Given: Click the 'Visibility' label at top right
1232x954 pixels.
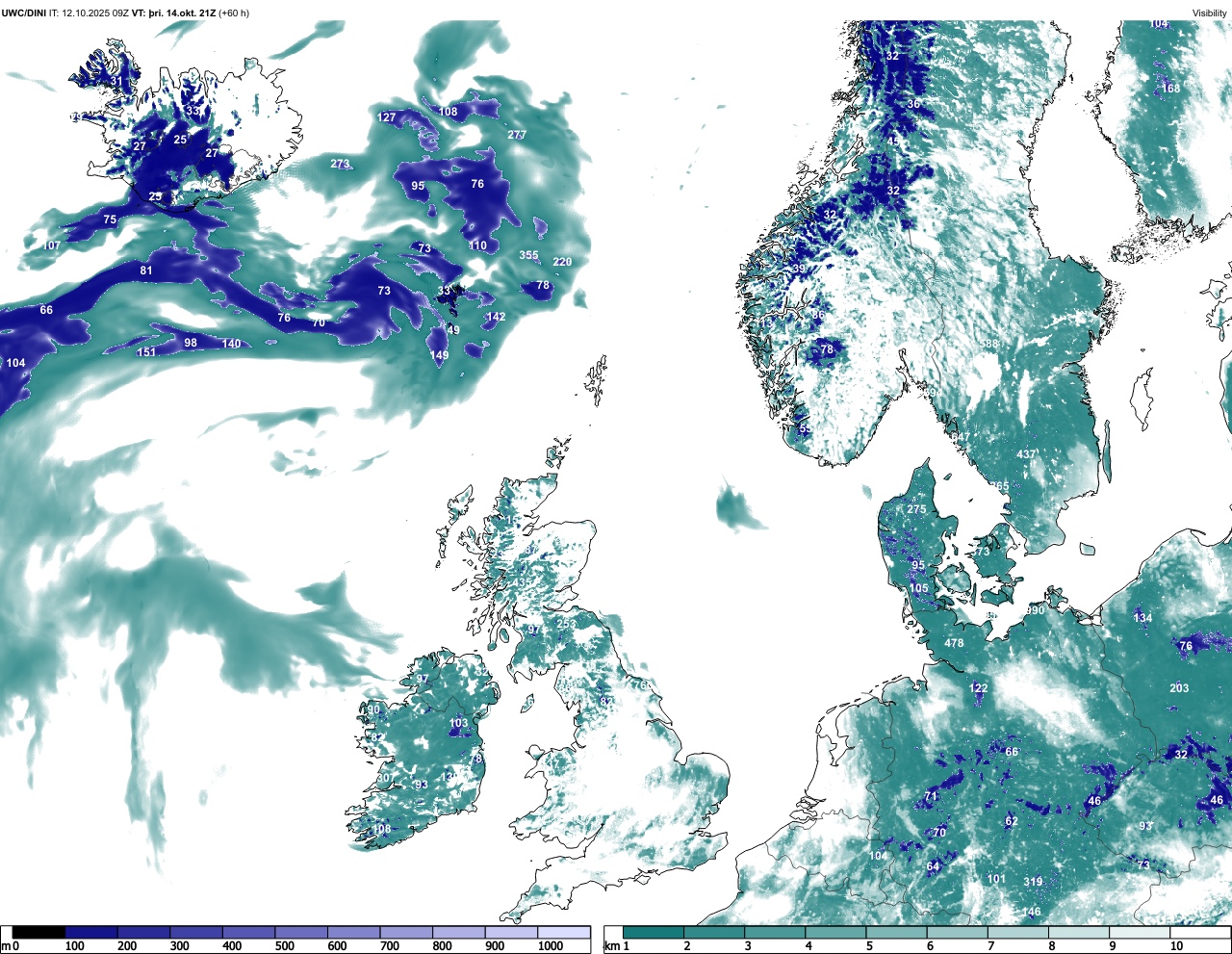Looking at the screenshot, I should 1210,13.
